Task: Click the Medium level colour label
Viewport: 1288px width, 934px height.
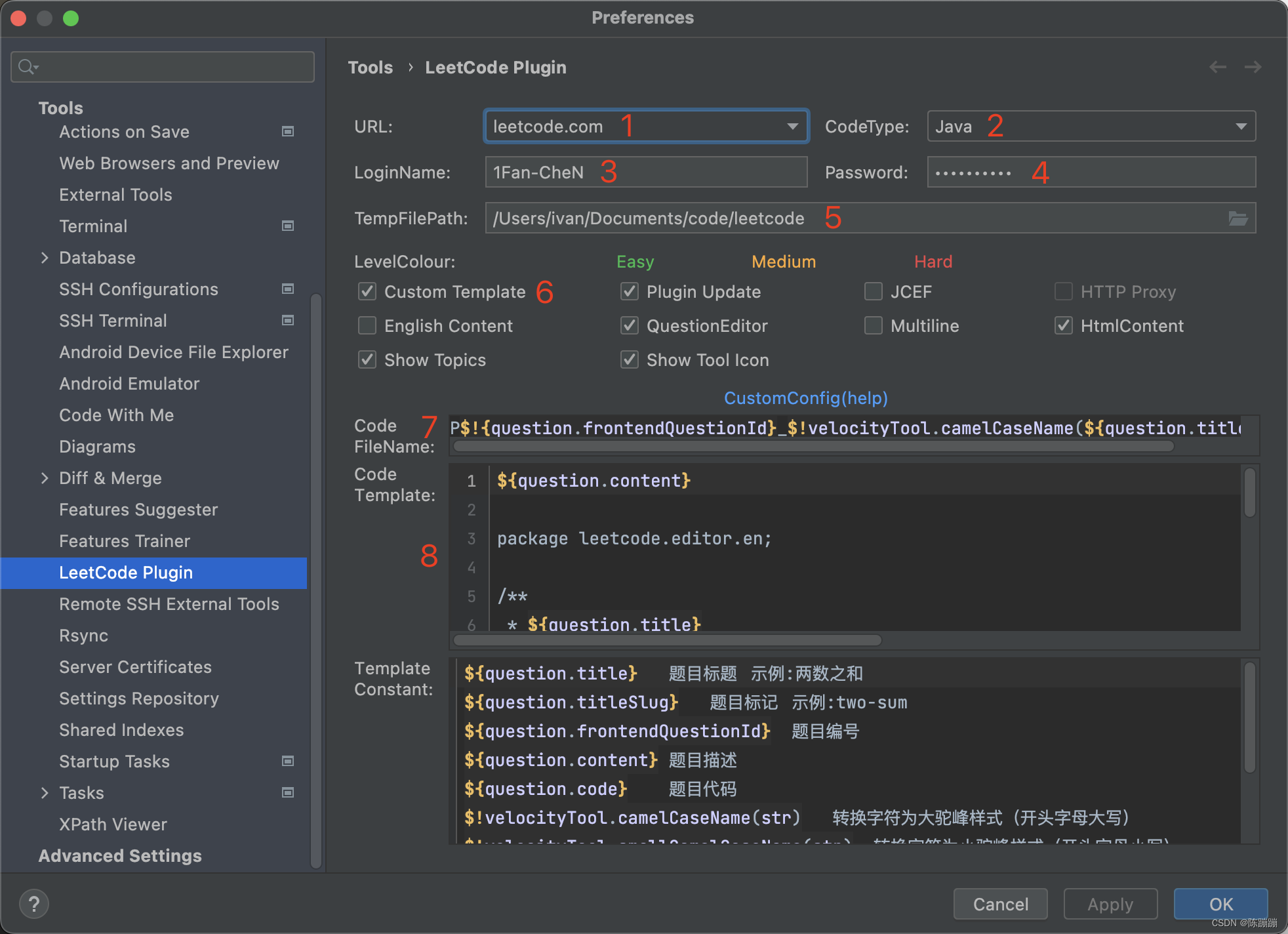Action: click(784, 262)
